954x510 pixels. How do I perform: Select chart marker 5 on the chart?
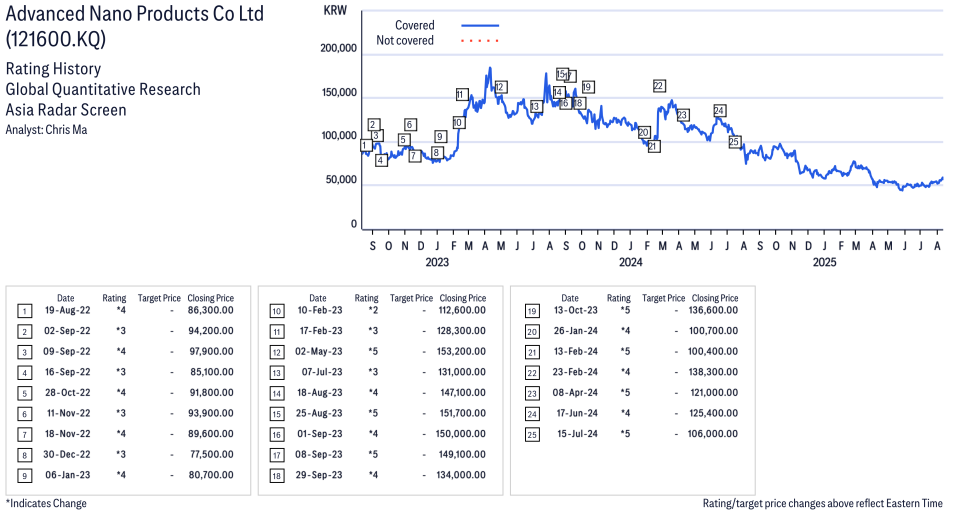coord(403,140)
